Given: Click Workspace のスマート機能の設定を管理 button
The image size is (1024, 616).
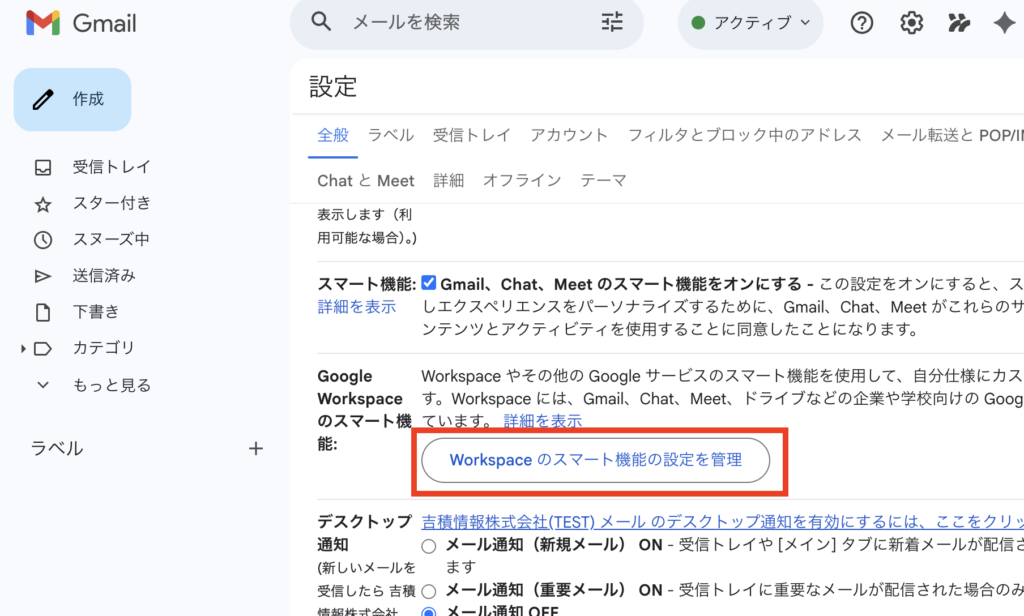Looking at the screenshot, I should point(596,460).
